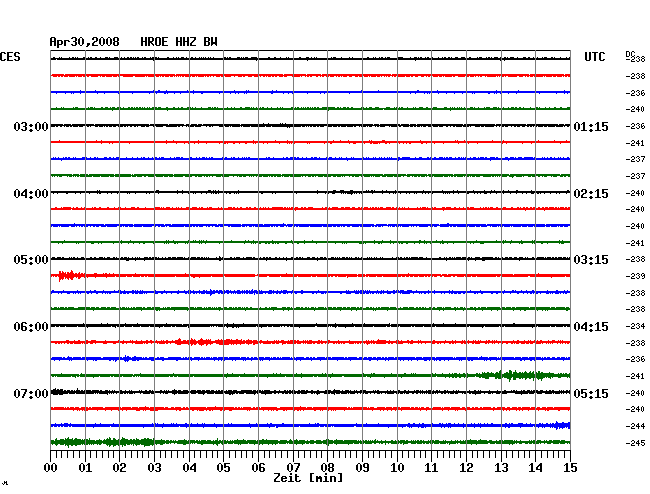Click the blue burst near minute 02
This screenshot has height=494, width=650.
coord(131,358)
